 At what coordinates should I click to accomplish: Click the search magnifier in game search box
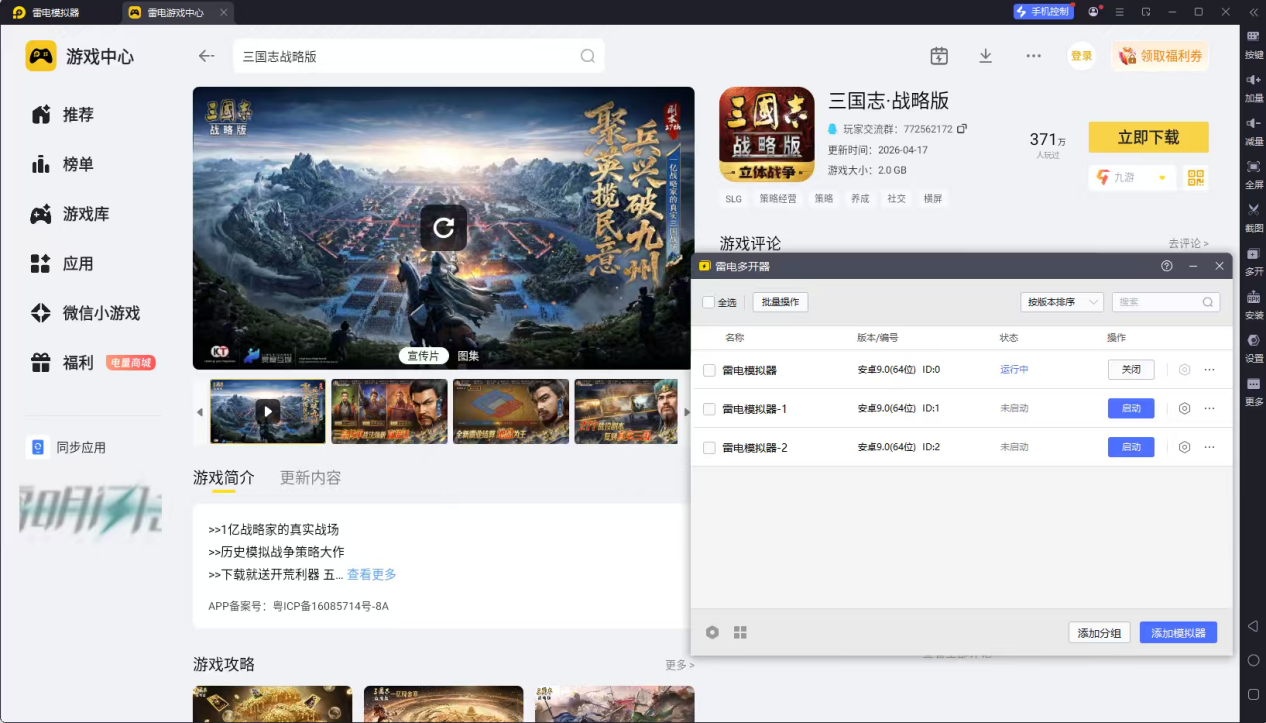[588, 56]
